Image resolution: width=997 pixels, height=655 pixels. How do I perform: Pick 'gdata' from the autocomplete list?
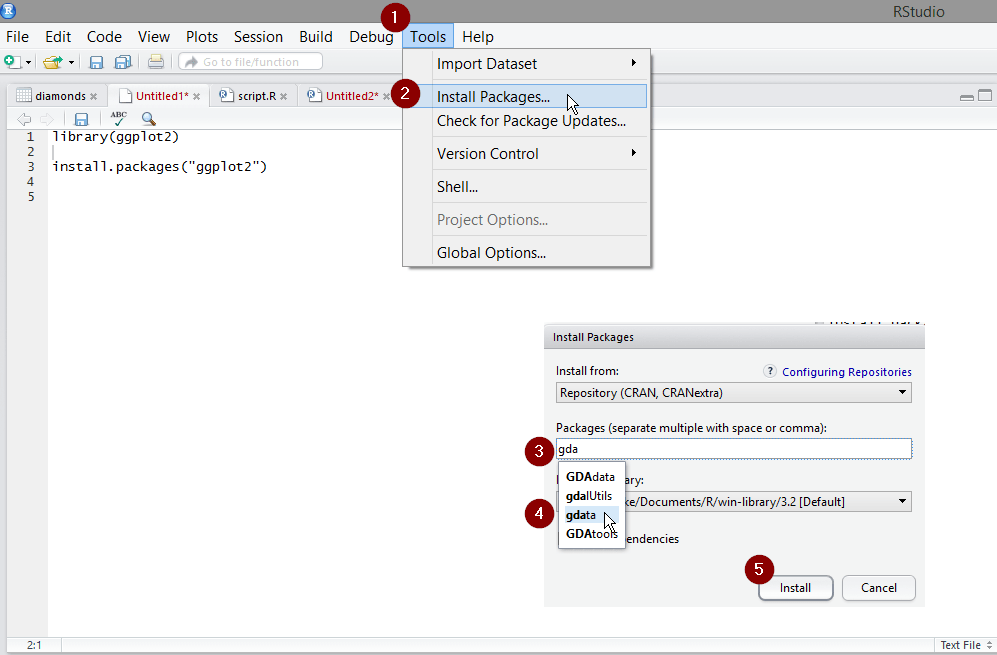pos(591,515)
